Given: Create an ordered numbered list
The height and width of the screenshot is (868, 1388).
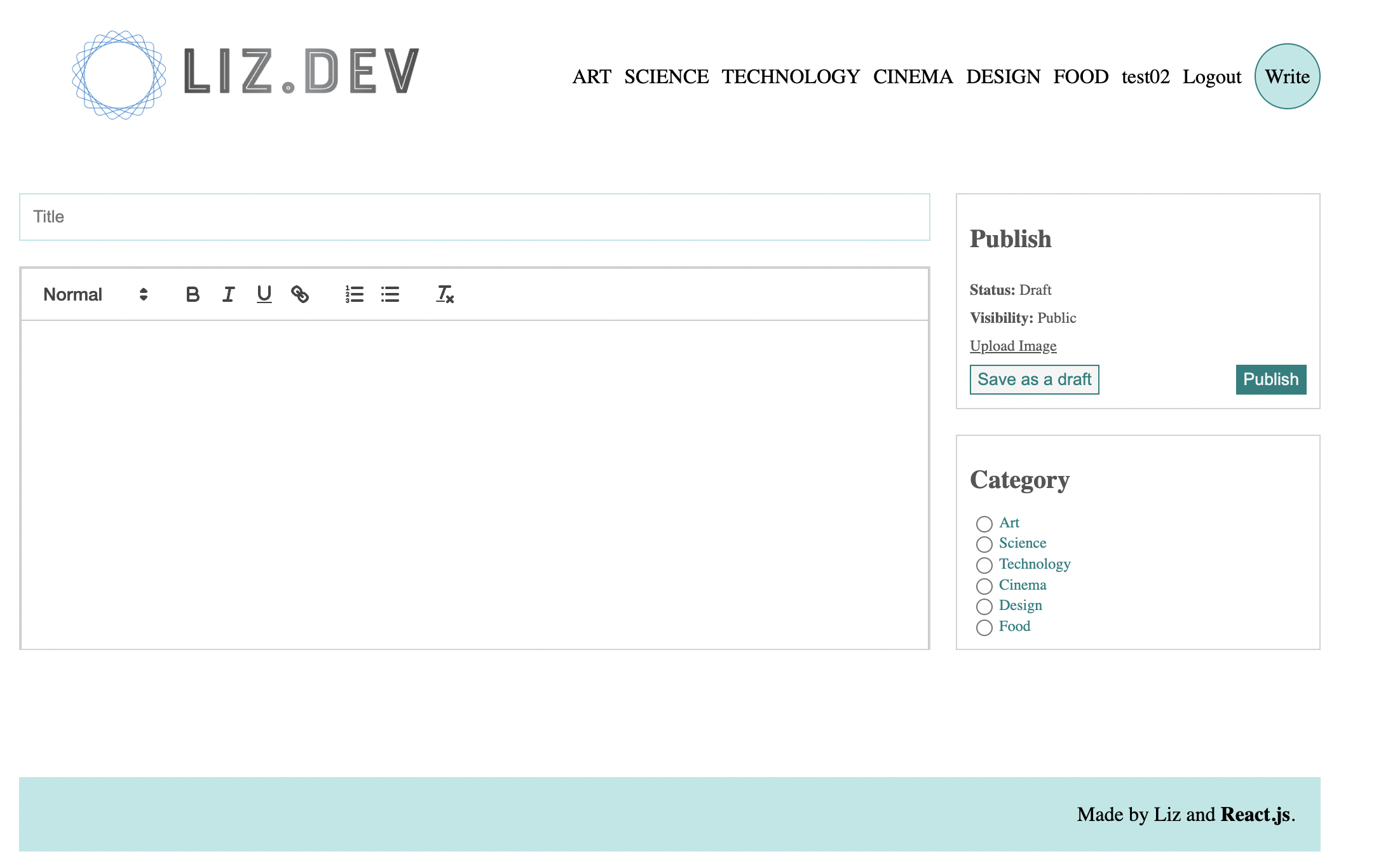Looking at the screenshot, I should tap(354, 294).
